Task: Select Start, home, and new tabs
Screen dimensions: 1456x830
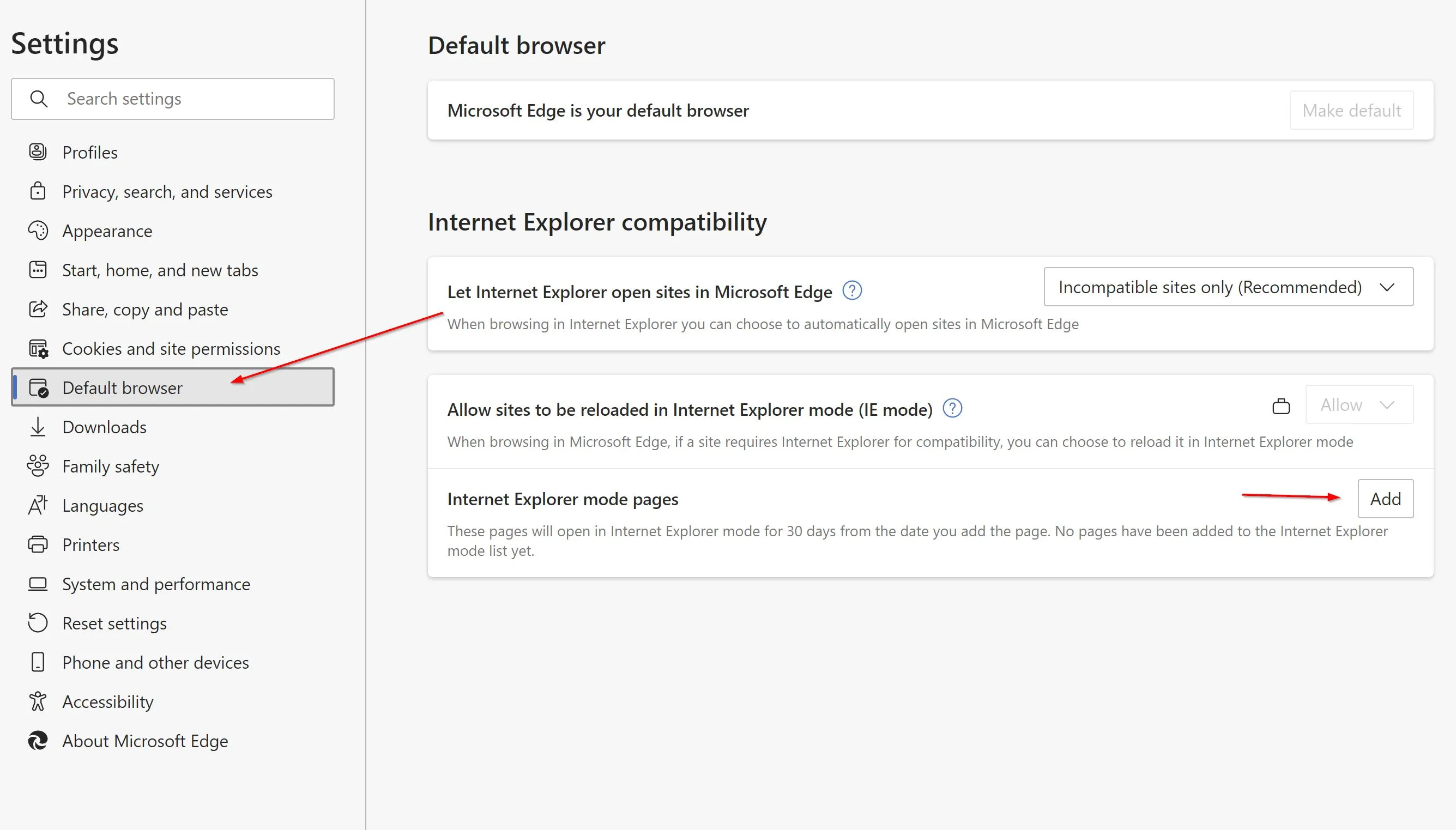Action: click(x=173, y=270)
